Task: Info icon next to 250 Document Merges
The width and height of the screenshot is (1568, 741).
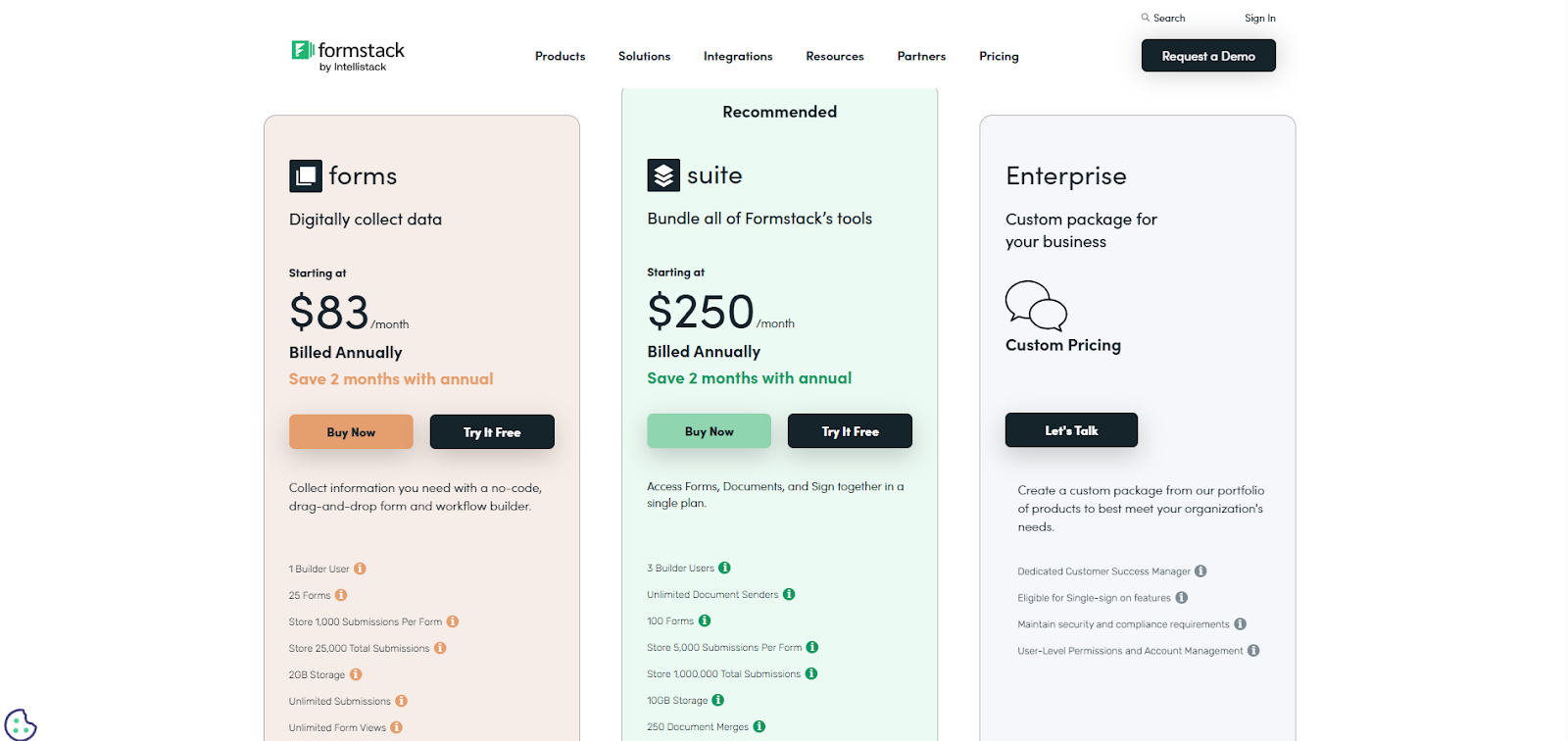Action: click(x=759, y=726)
